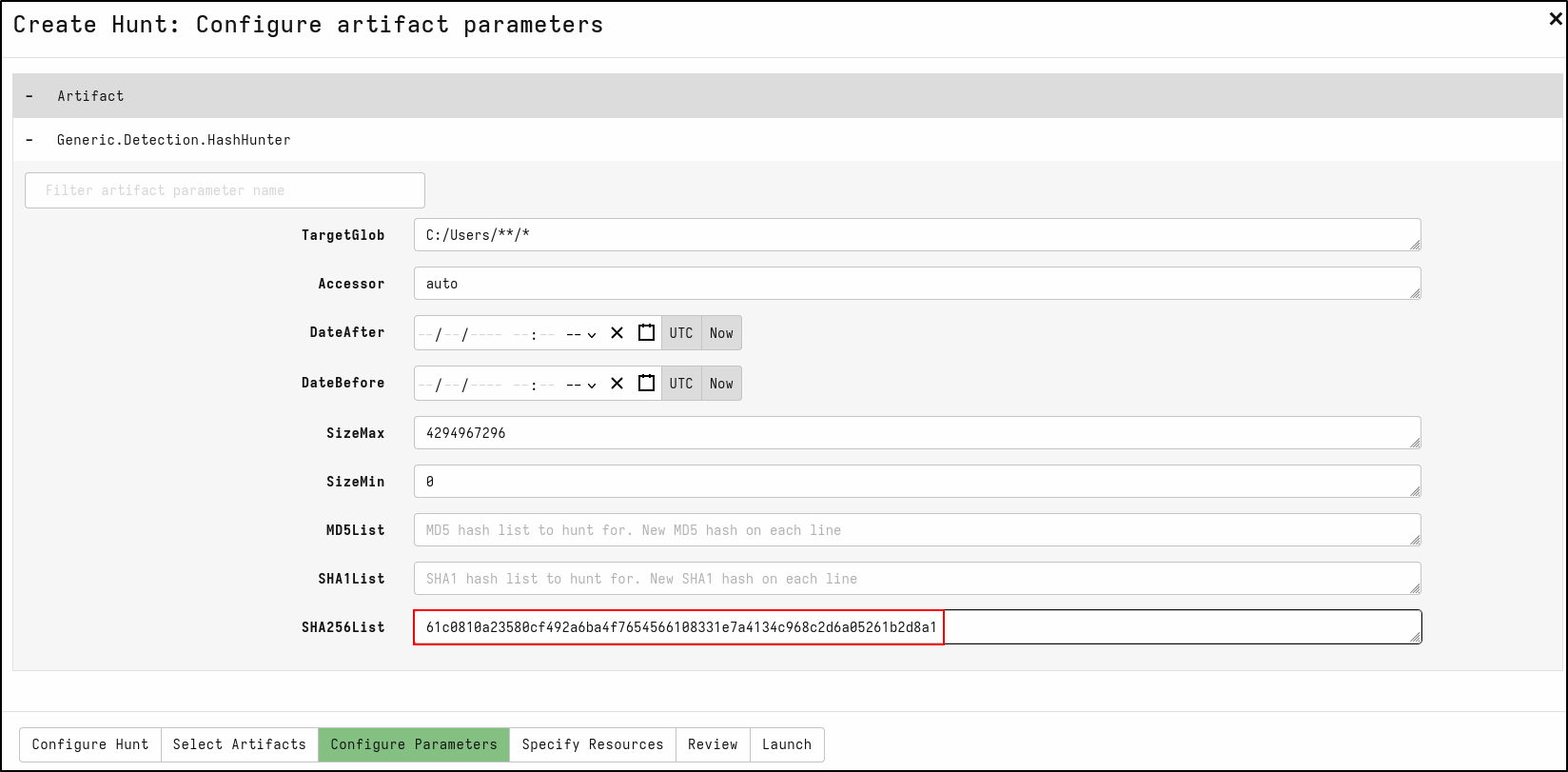Clear the DateBefore value with X icon
The height and width of the screenshot is (772, 1568).
(617, 384)
